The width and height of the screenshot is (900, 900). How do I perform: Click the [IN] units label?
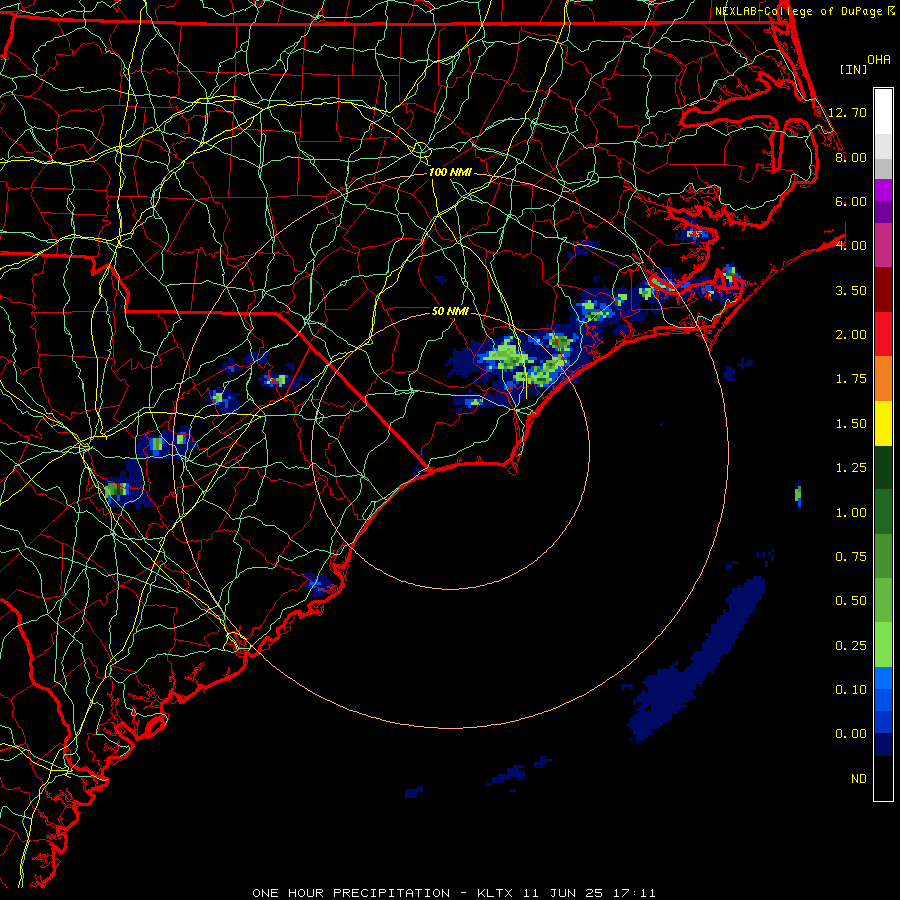[x=854, y=69]
